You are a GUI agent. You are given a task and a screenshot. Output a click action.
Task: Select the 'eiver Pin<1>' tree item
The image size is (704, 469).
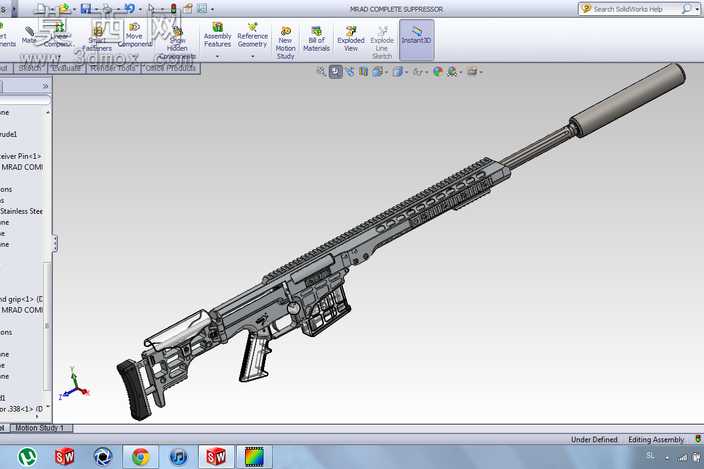tap(21, 156)
